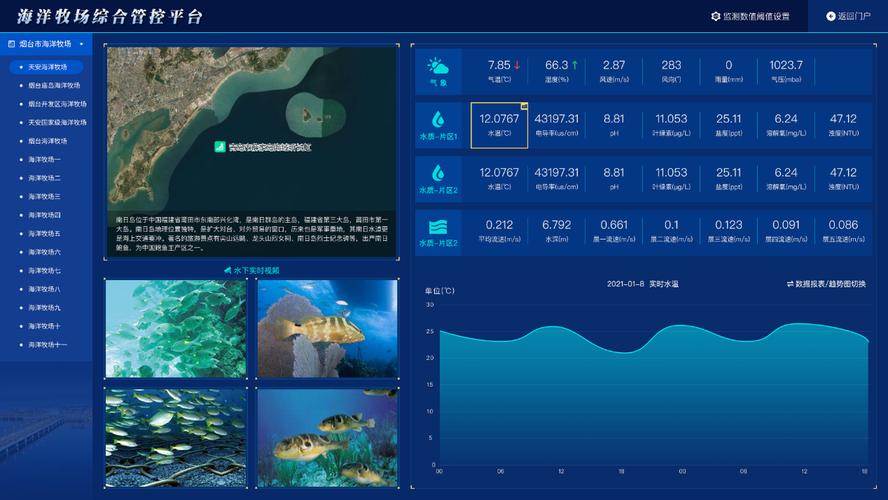Click the 水温 12.0767 cell in 水质-片区1

point(499,125)
